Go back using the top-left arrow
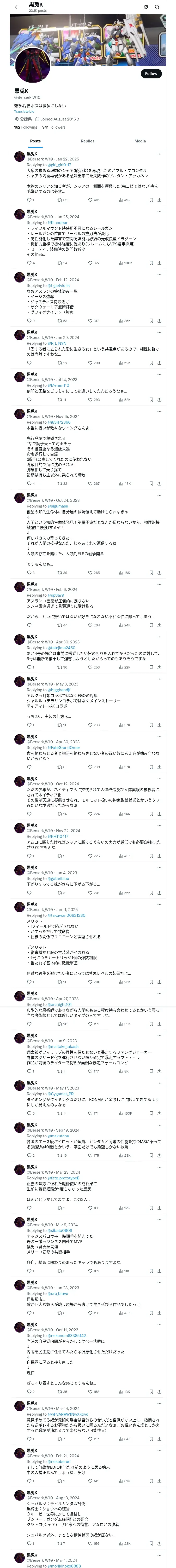The image size is (176, 1568). pyautogui.click(x=16, y=7)
